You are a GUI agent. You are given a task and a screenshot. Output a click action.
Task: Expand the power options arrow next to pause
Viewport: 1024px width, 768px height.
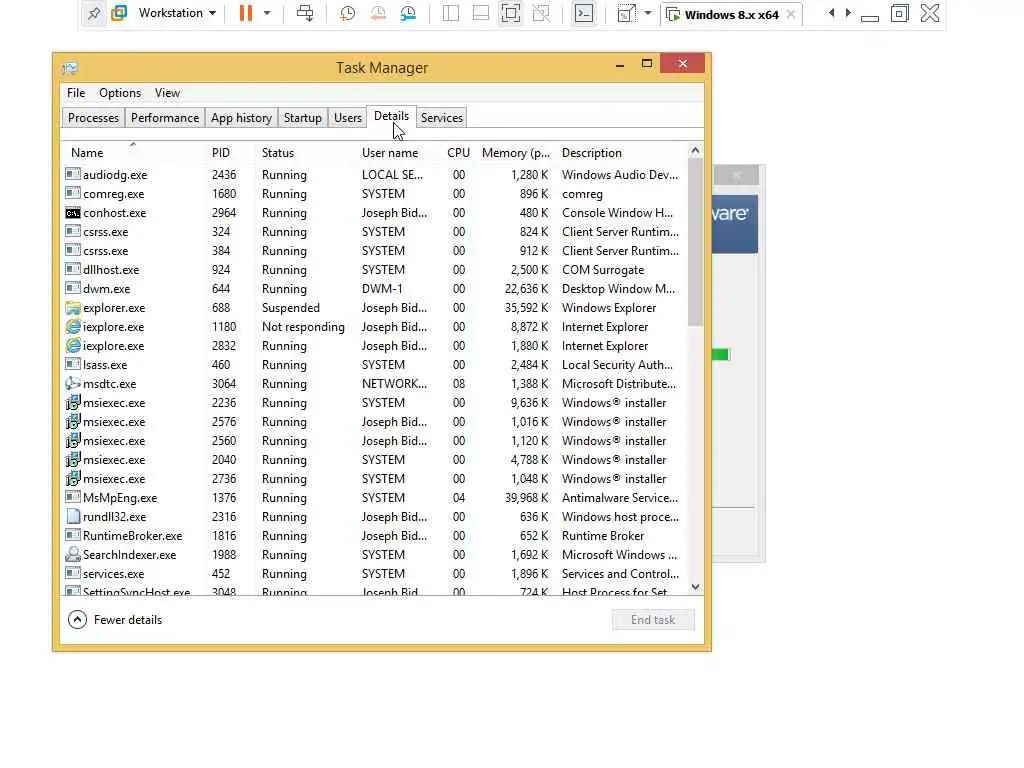pyautogui.click(x=267, y=13)
